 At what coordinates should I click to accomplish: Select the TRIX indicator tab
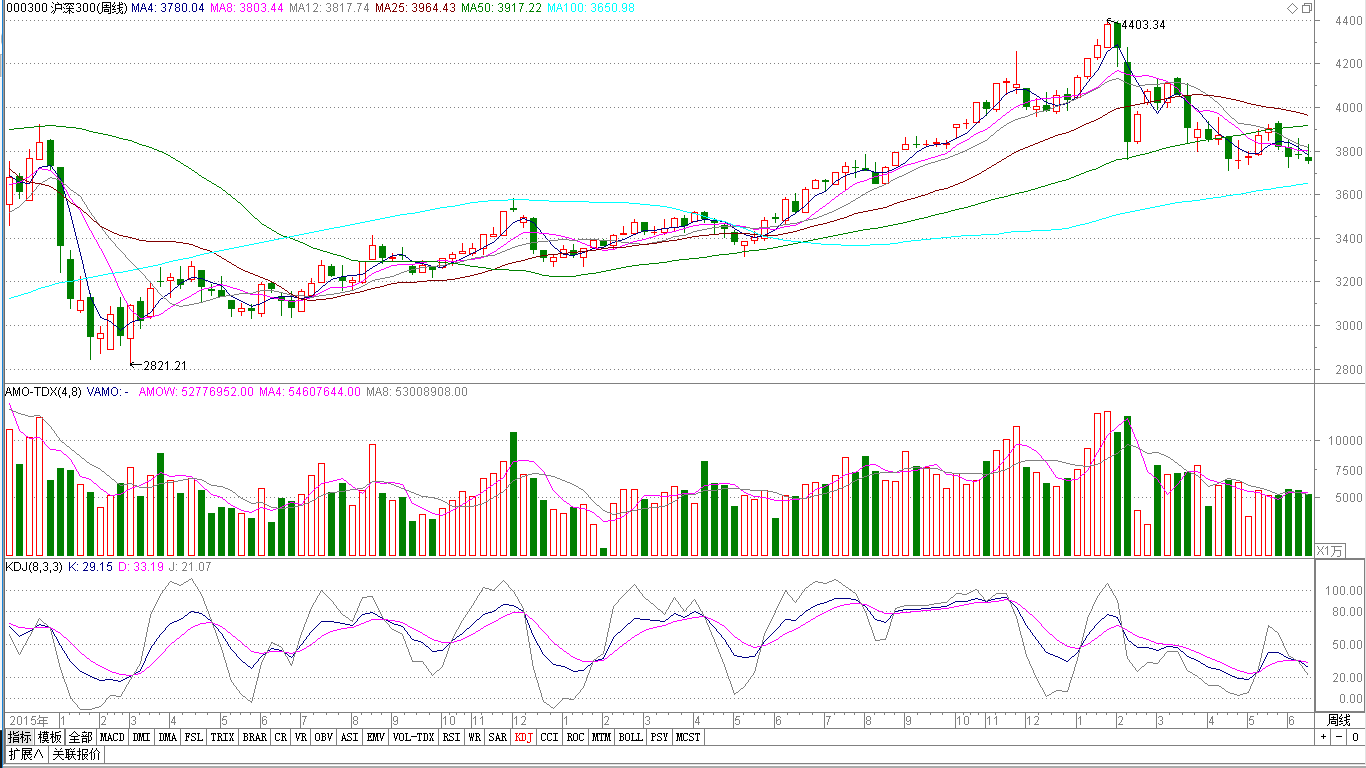tap(223, 737)
